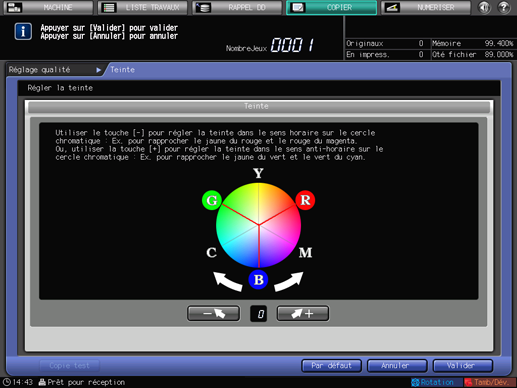The width and height of the screenshot is (517, 388).
Task: Click the Réglage qualité breadcrumb
Action: click(x=39, y=70)
